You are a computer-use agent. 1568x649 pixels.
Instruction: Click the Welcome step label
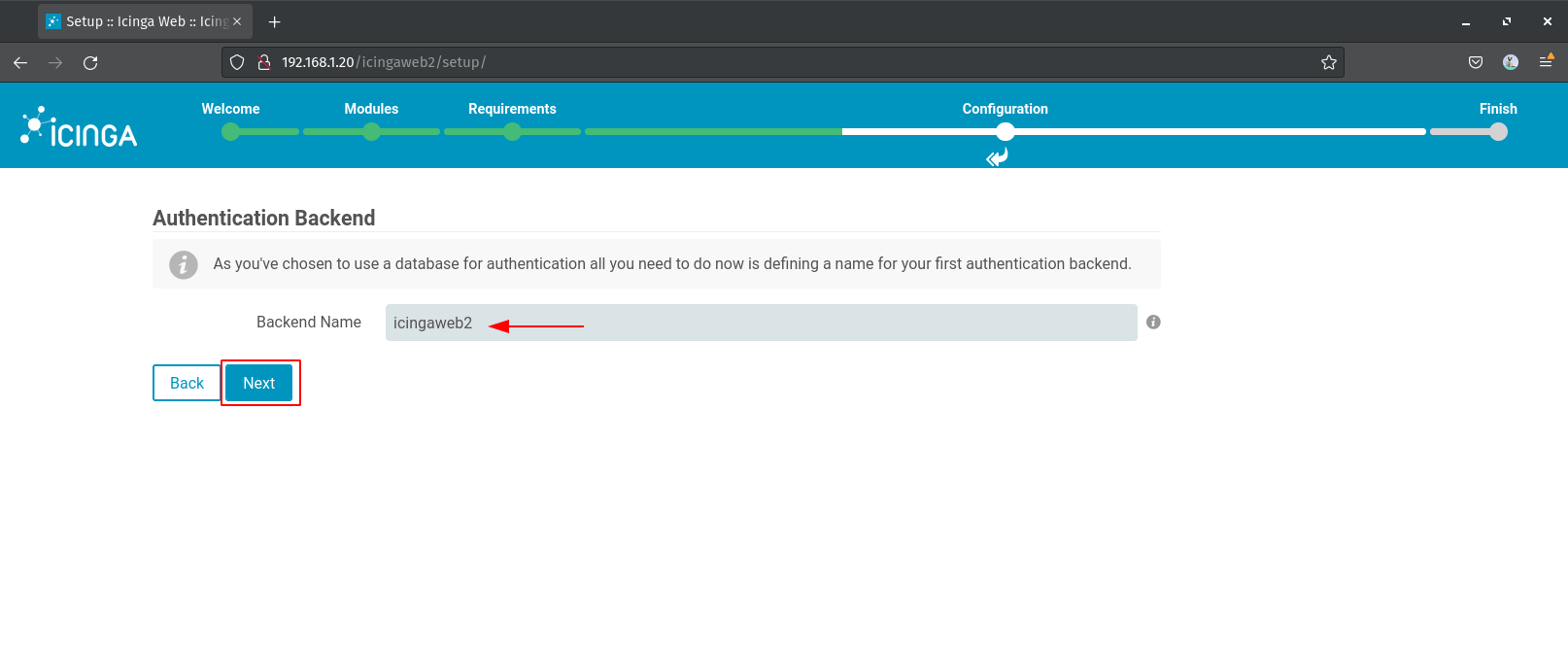pos(230,109)
